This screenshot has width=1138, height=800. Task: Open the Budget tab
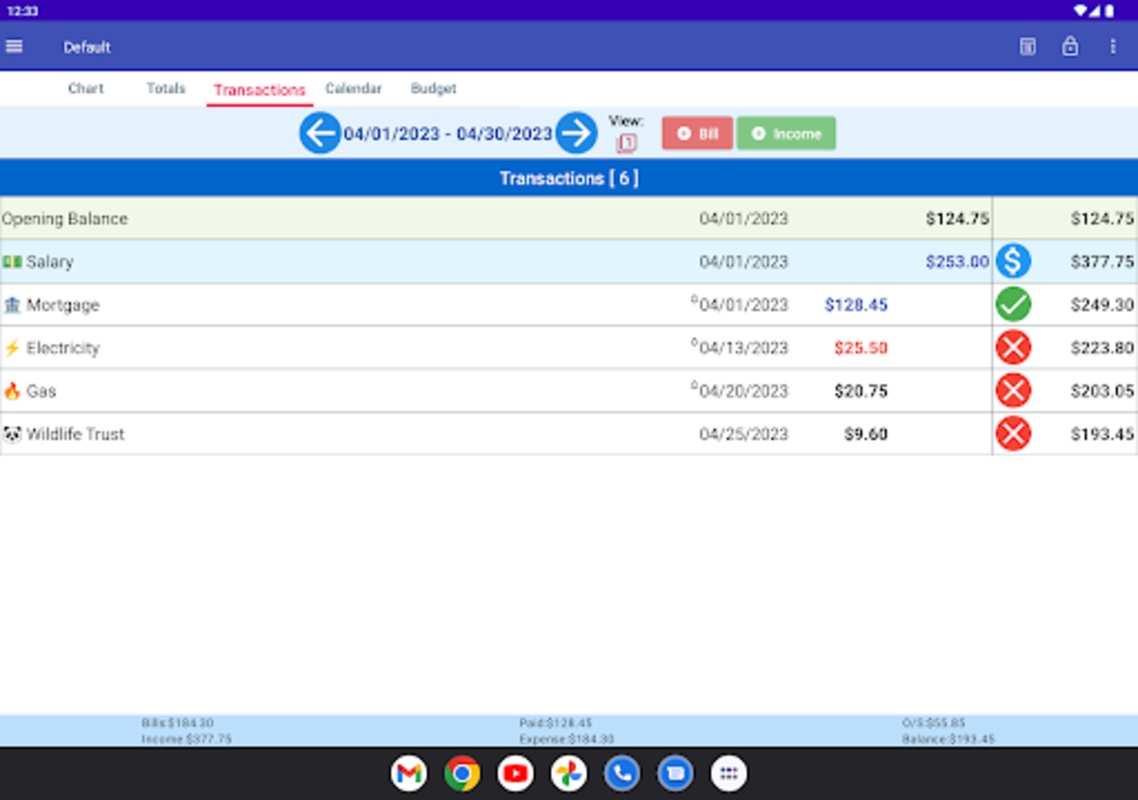click(x=433, y=89)
